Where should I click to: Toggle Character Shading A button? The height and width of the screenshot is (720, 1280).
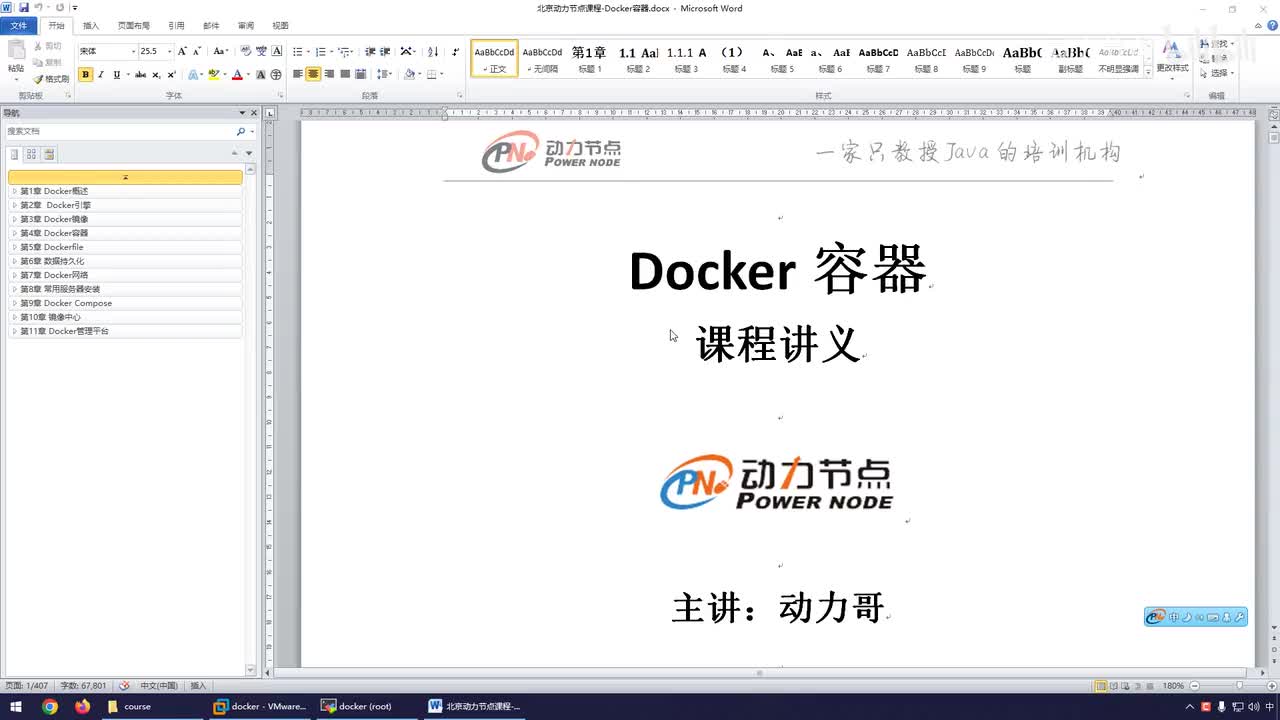(x=261, y=75)
